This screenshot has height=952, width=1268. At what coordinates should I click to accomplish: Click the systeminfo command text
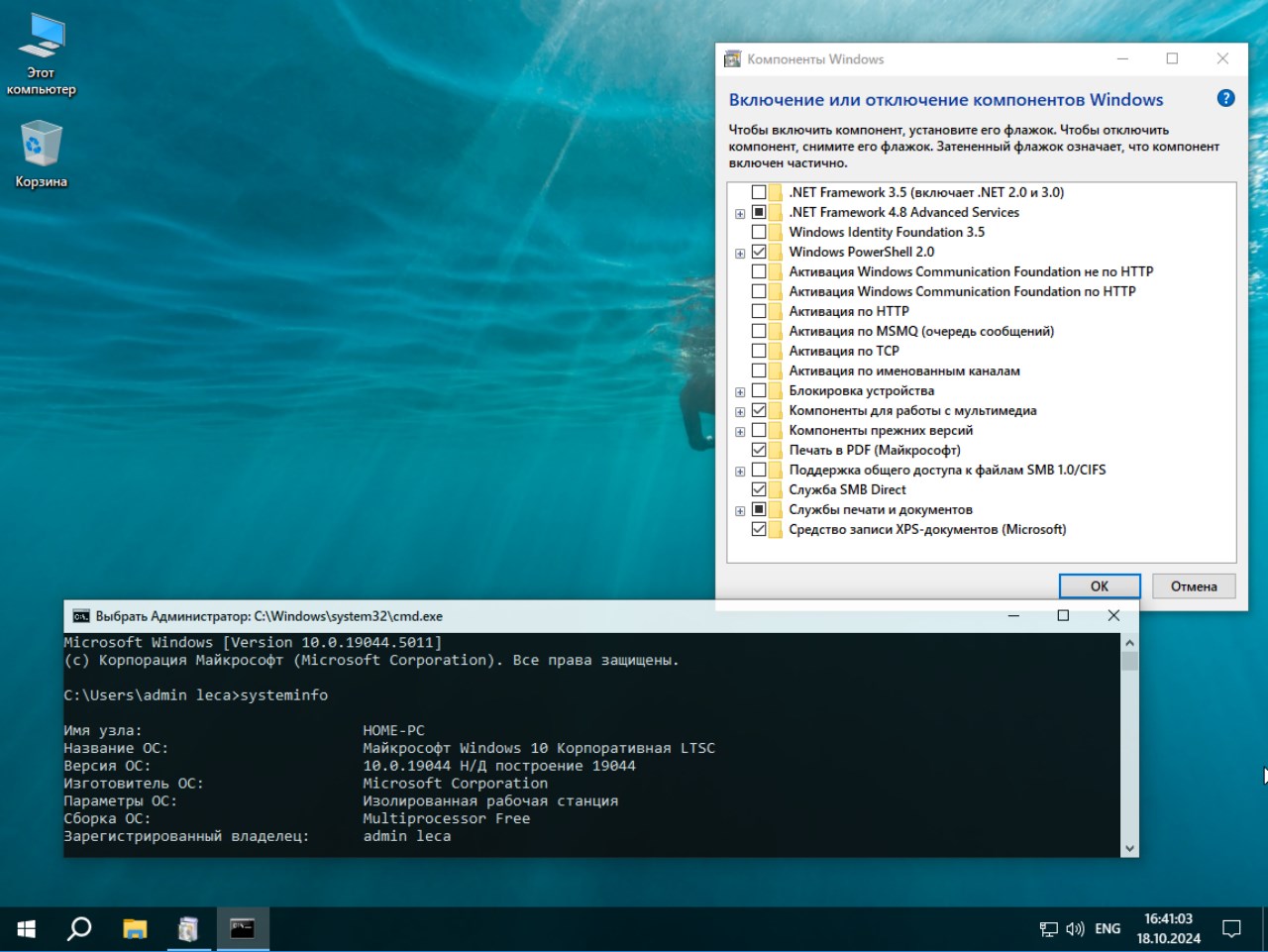click(x=283, y=695)
